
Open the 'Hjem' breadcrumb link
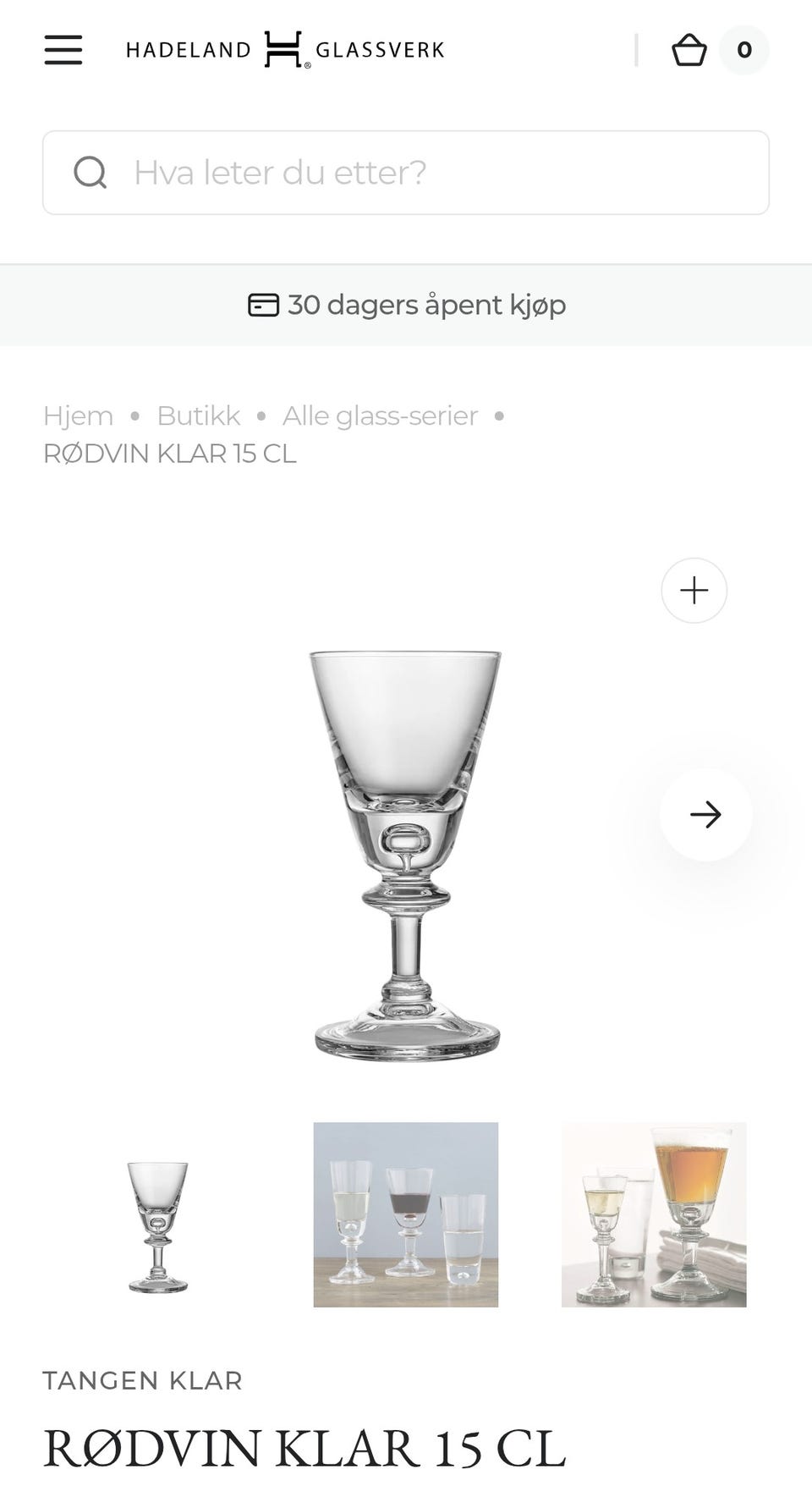(78, 416)
